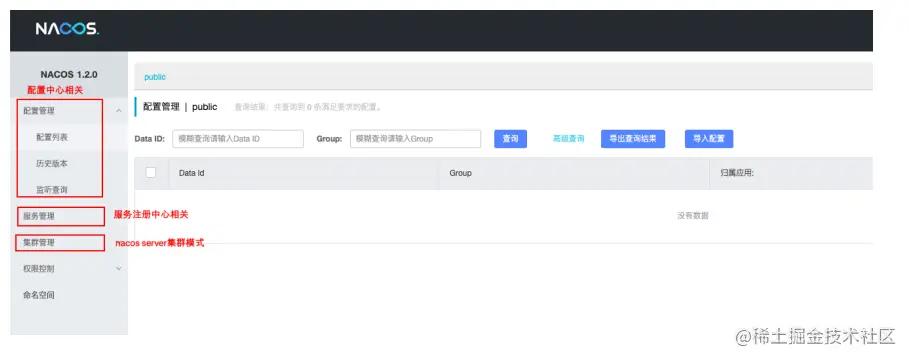Open 历史版本 in sidebar
Viewport: 909px width, 360px height.
click(x=52, y=163)
